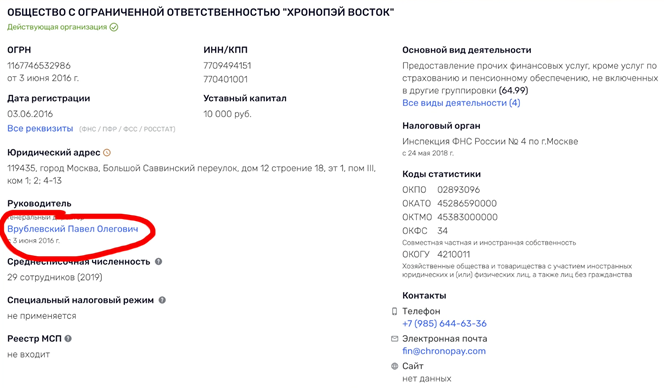The width and height of the screenshot is (664, 388).
Task: Click the phone icon near Телефон
Action: (394, 311)
